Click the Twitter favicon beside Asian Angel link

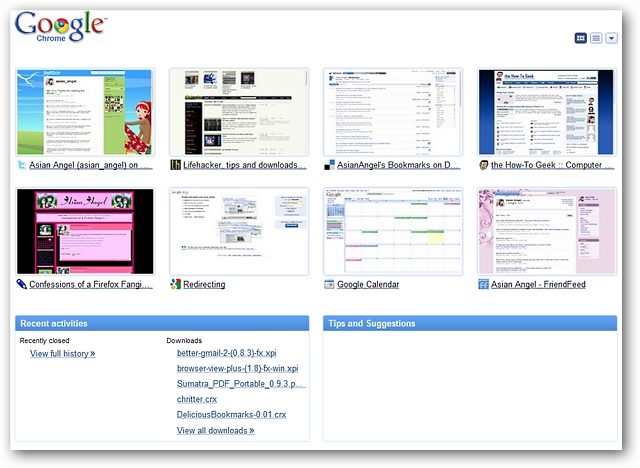point(21,165)
